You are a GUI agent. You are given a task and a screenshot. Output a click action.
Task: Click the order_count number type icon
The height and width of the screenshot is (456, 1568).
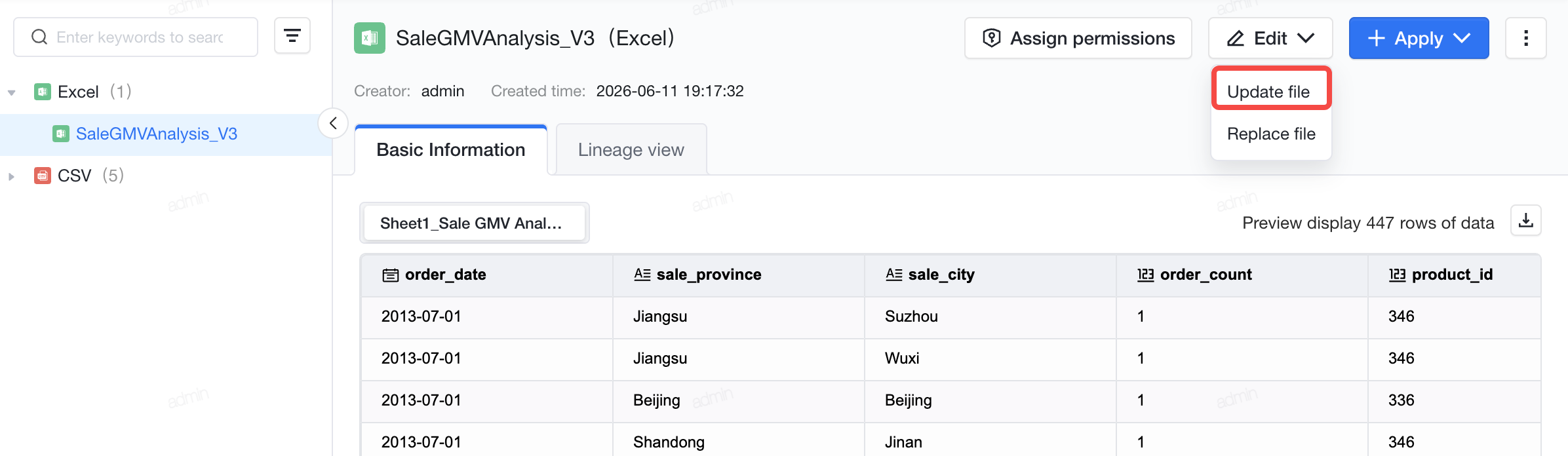tap(1146, 275)
